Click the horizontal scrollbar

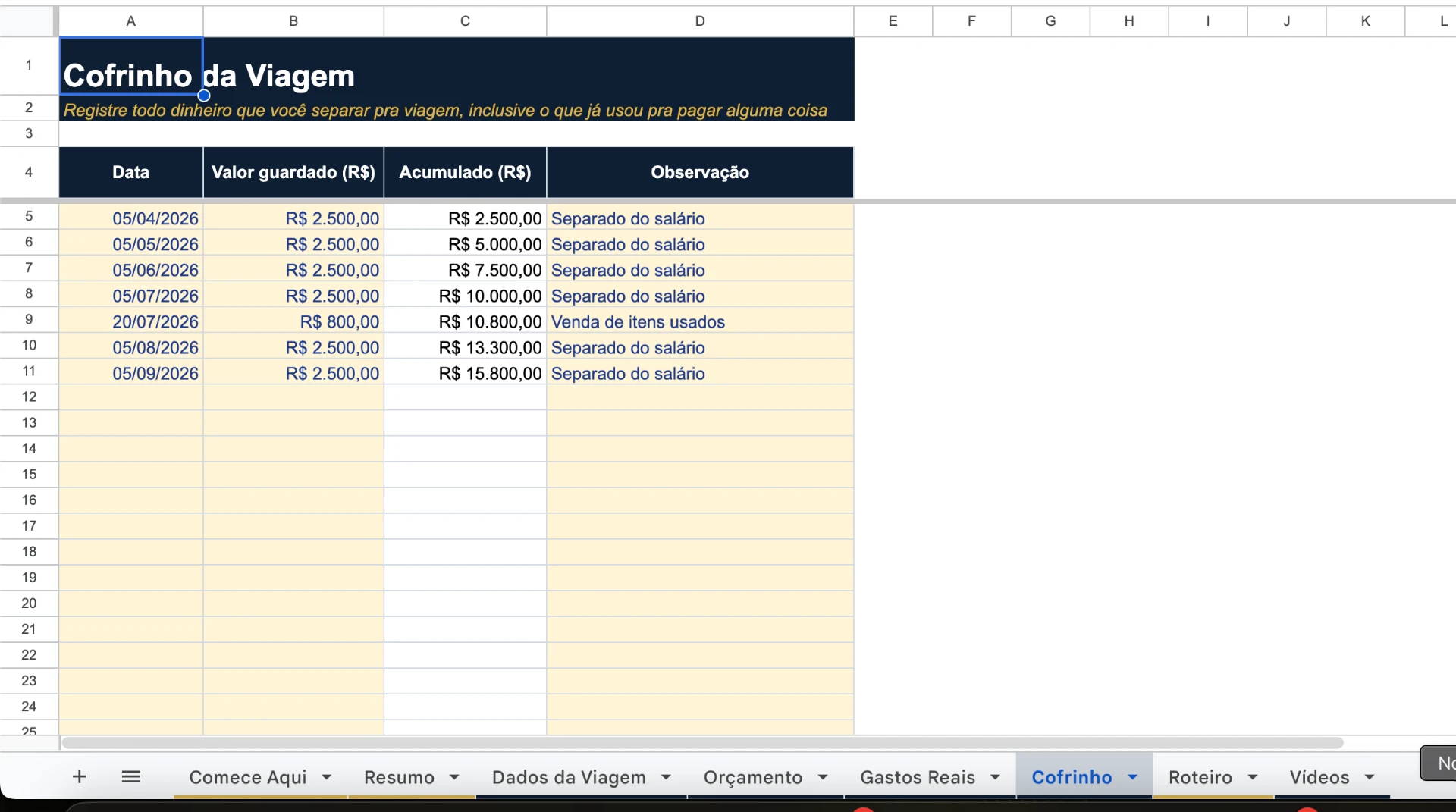(x=702, y=743)
